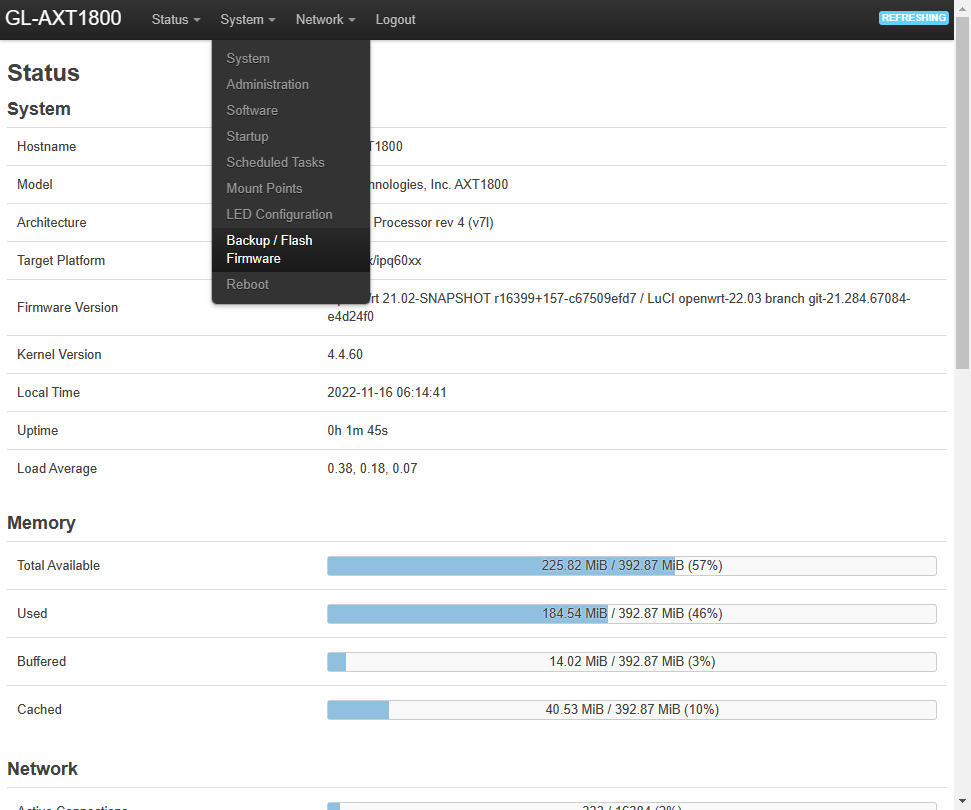Click the Firmware Version row label
The width and height of the screenshot is (971, 810).
pyautogui.click(x=67, y=307)
